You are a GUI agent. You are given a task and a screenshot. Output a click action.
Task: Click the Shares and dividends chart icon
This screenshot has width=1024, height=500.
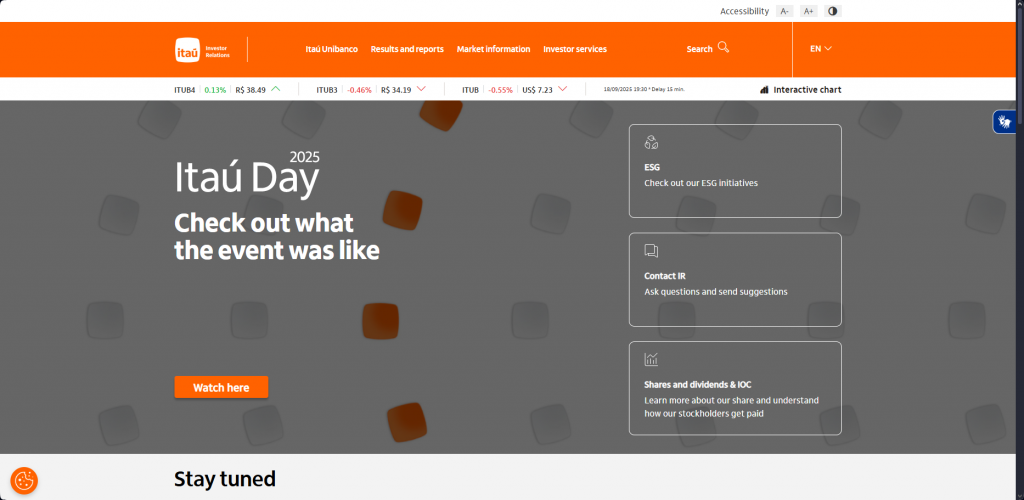651,359
